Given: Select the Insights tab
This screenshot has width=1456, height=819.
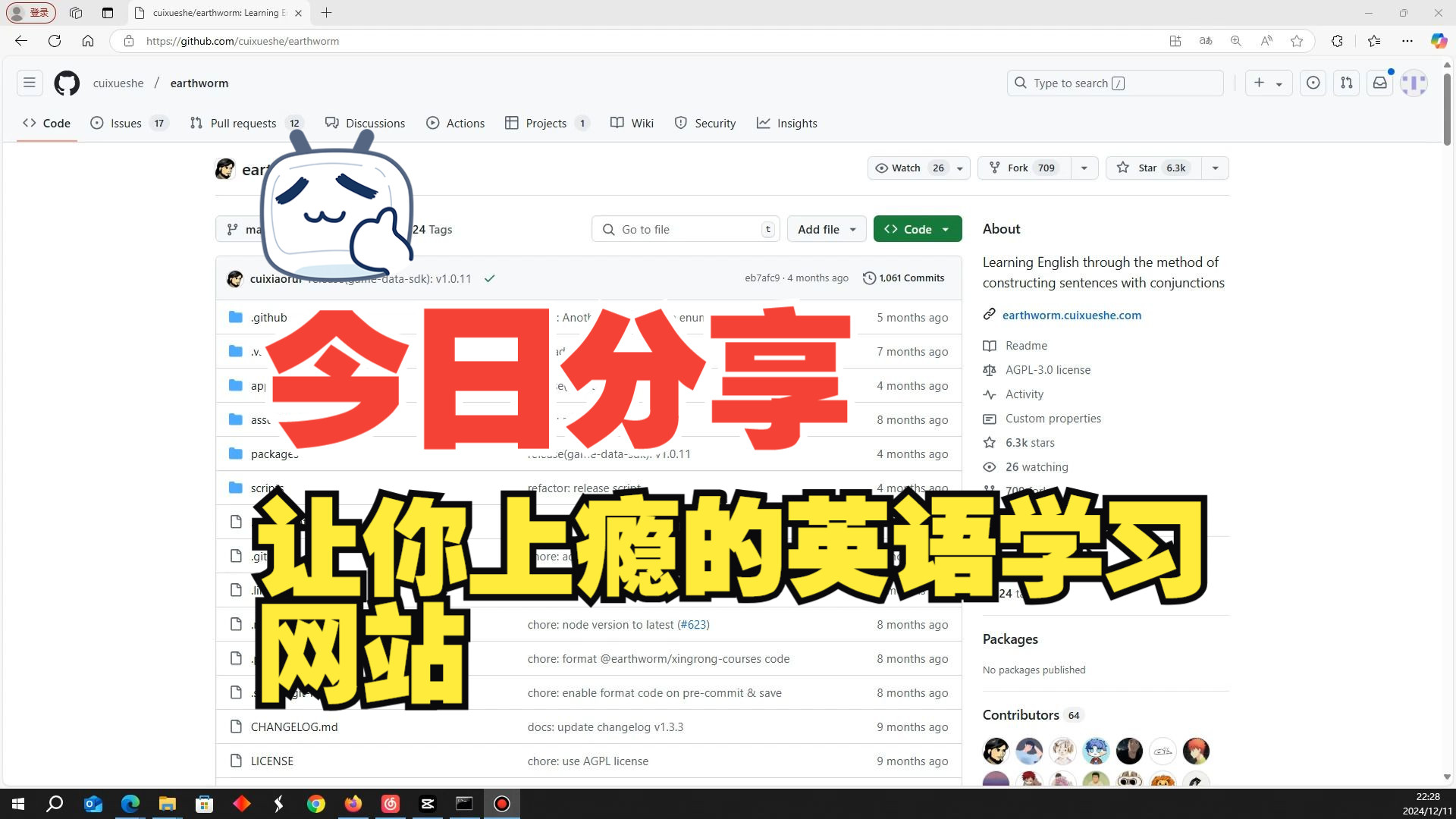Looking at the screenshot, I should coord(797,123).
